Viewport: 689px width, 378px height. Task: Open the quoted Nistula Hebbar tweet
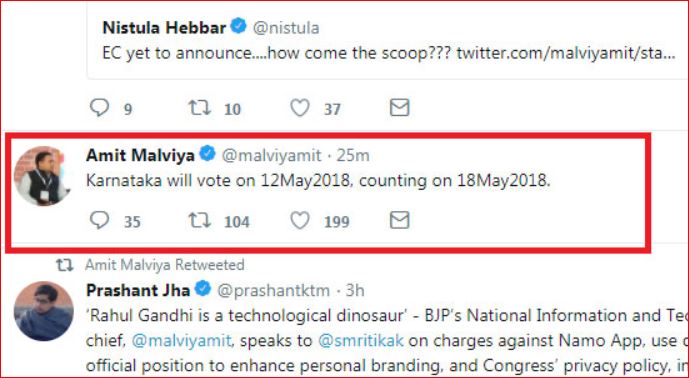click(x=388, y=42)
